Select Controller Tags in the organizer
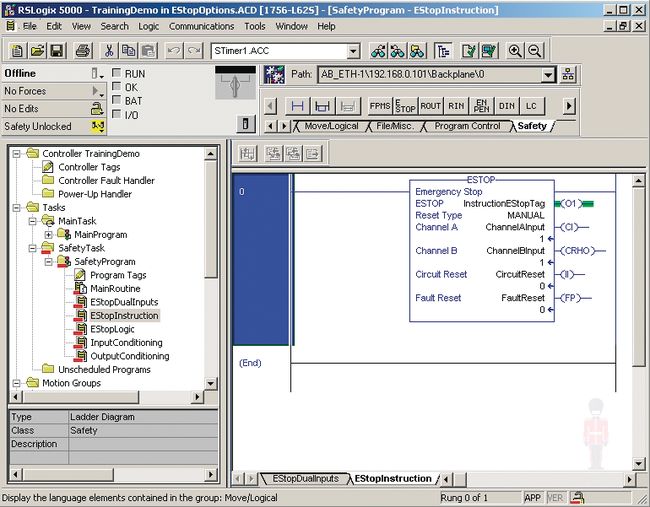Viewport: 650px width, 507px height. (x=89, y=167)
